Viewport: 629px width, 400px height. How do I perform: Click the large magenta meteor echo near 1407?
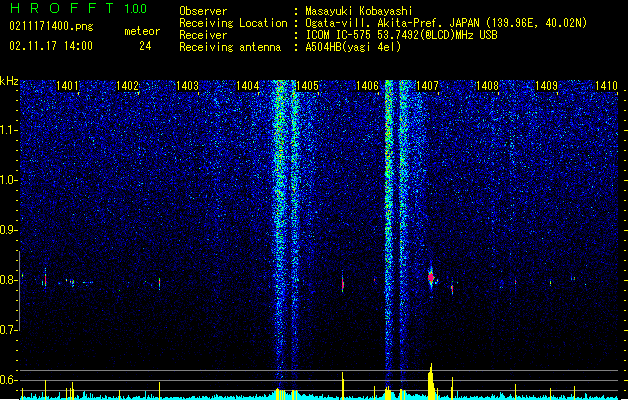point(431,277)
